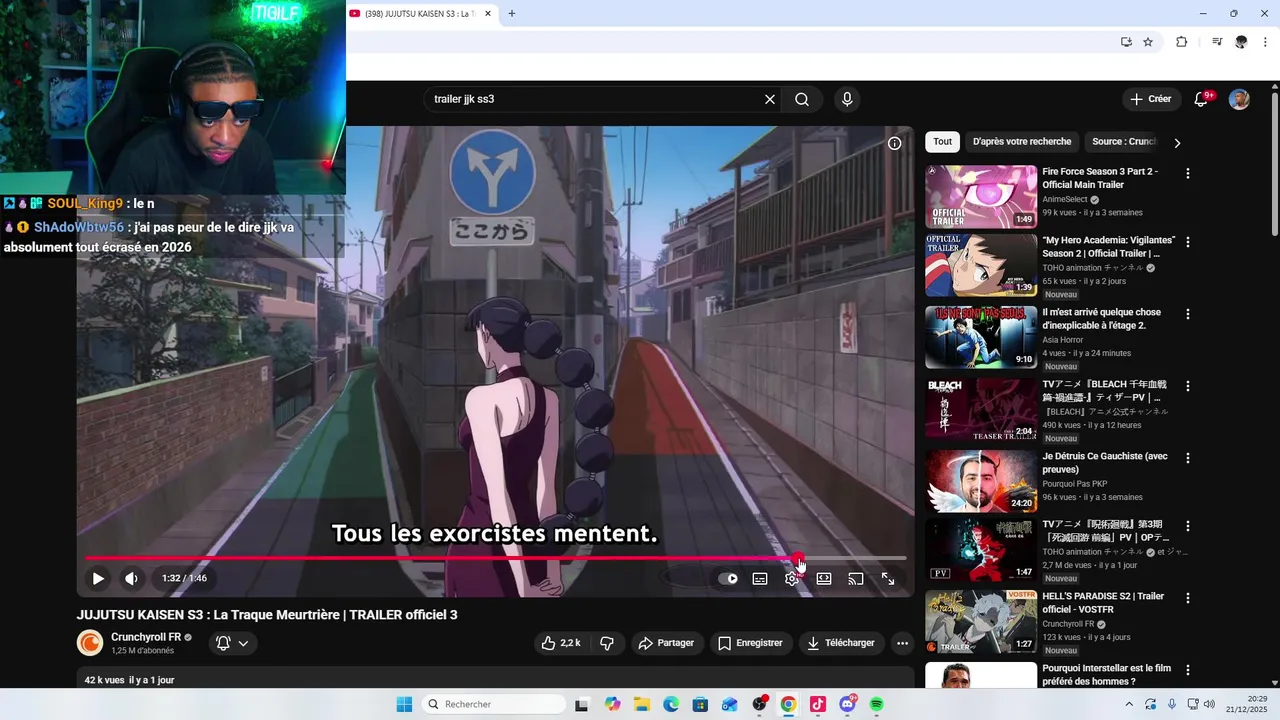Toggle subtitles with the captions icon

pos(760,578)
